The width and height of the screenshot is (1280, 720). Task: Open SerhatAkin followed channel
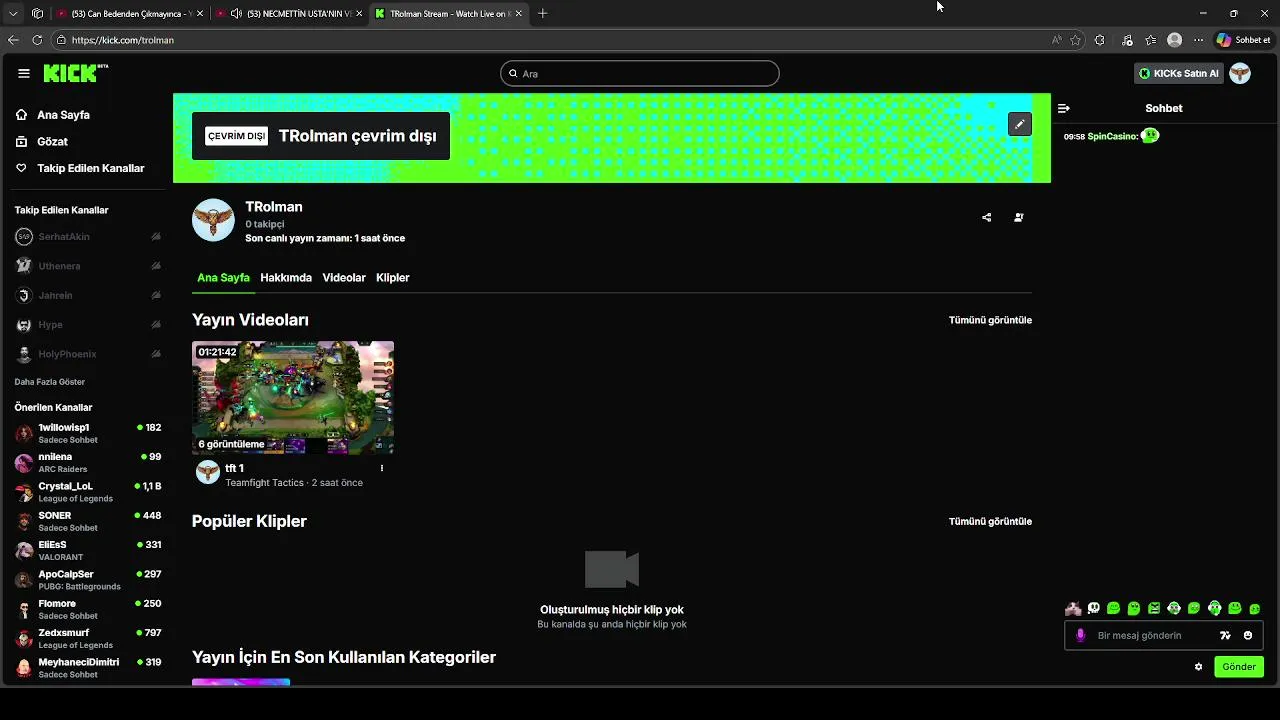point(88,237)
